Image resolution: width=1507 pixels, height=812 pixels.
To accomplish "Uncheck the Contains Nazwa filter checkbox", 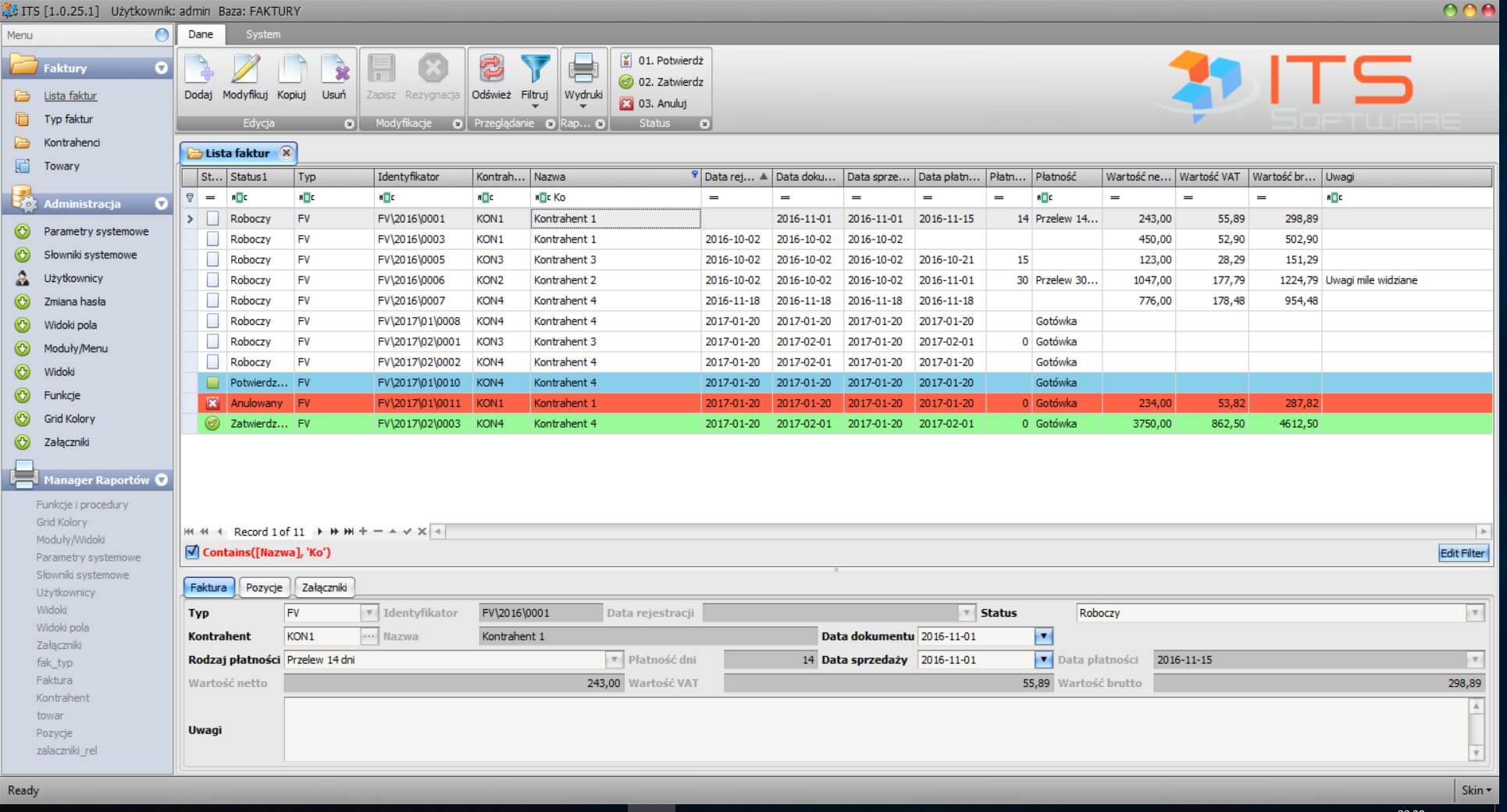I will (192, 552).
